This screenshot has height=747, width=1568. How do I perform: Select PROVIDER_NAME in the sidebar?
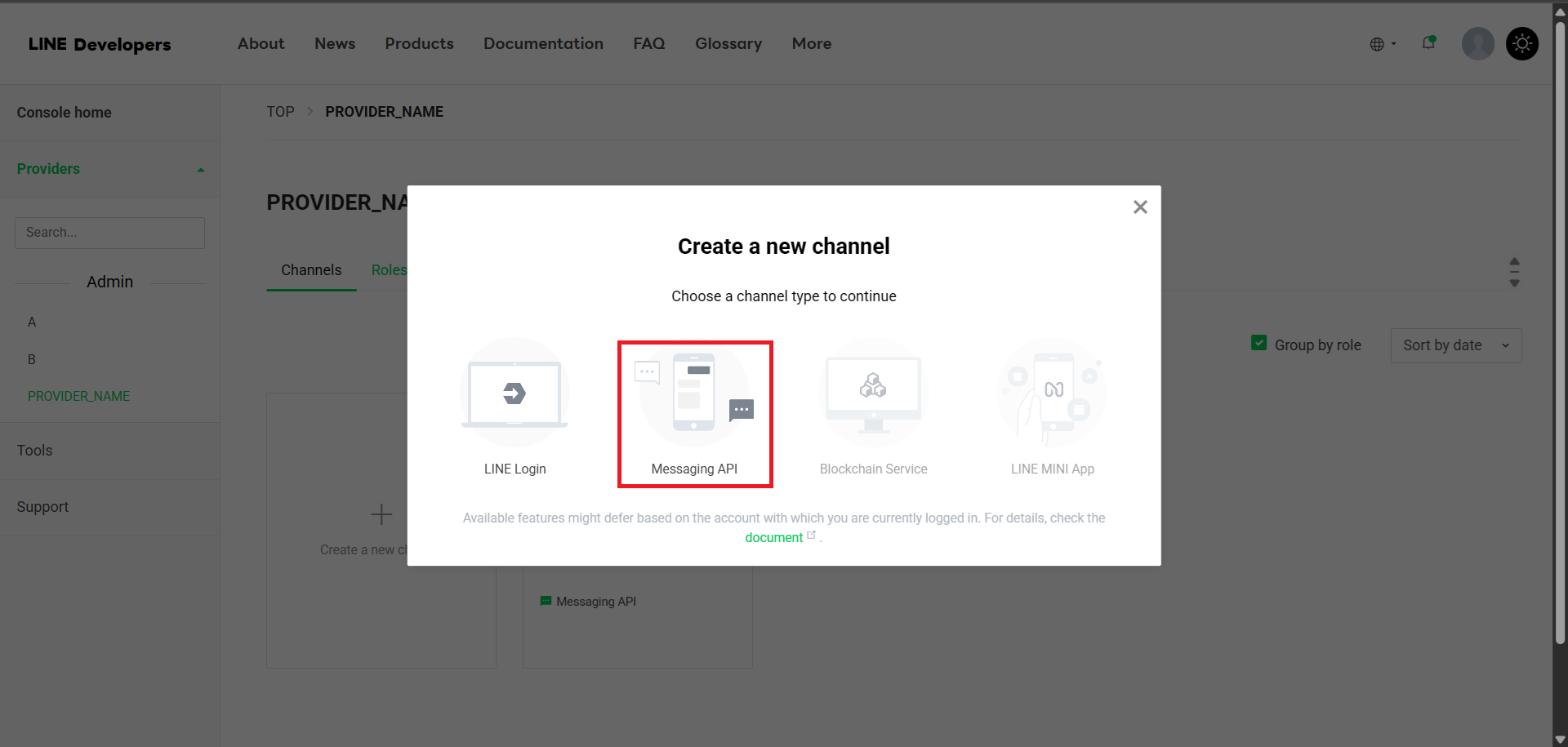click(79, 396)
